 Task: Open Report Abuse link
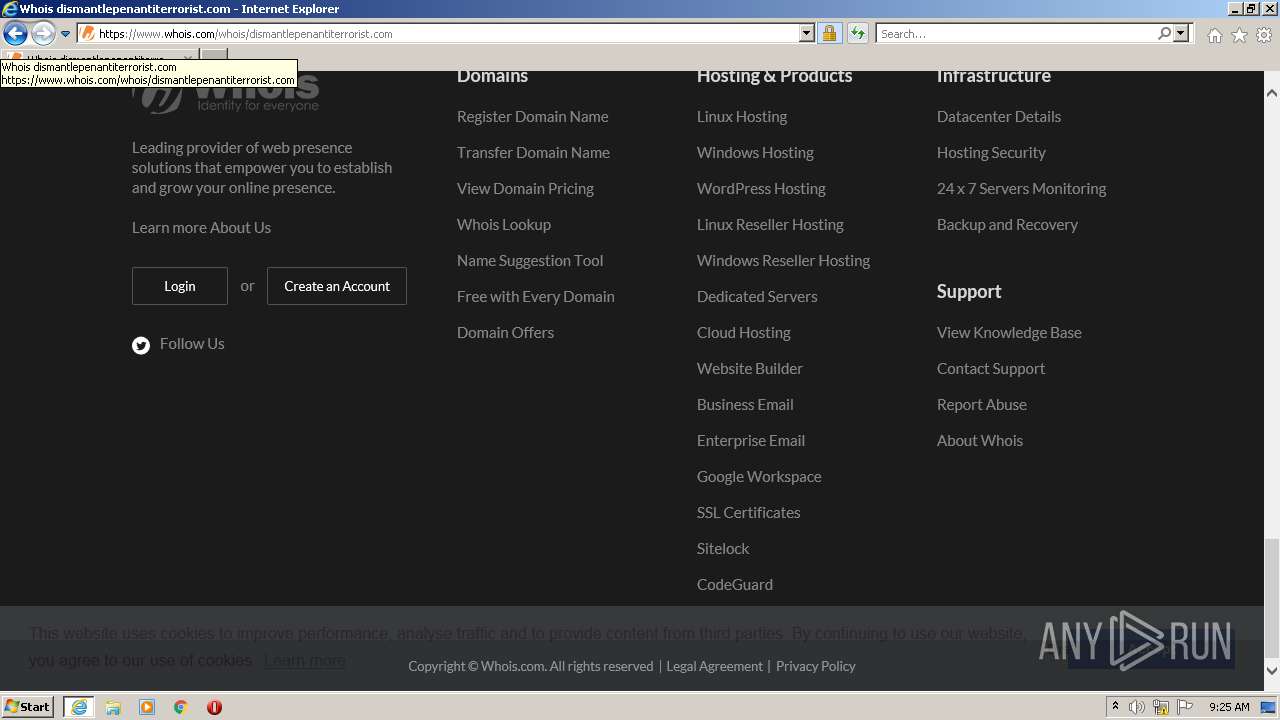pos(982,405)
